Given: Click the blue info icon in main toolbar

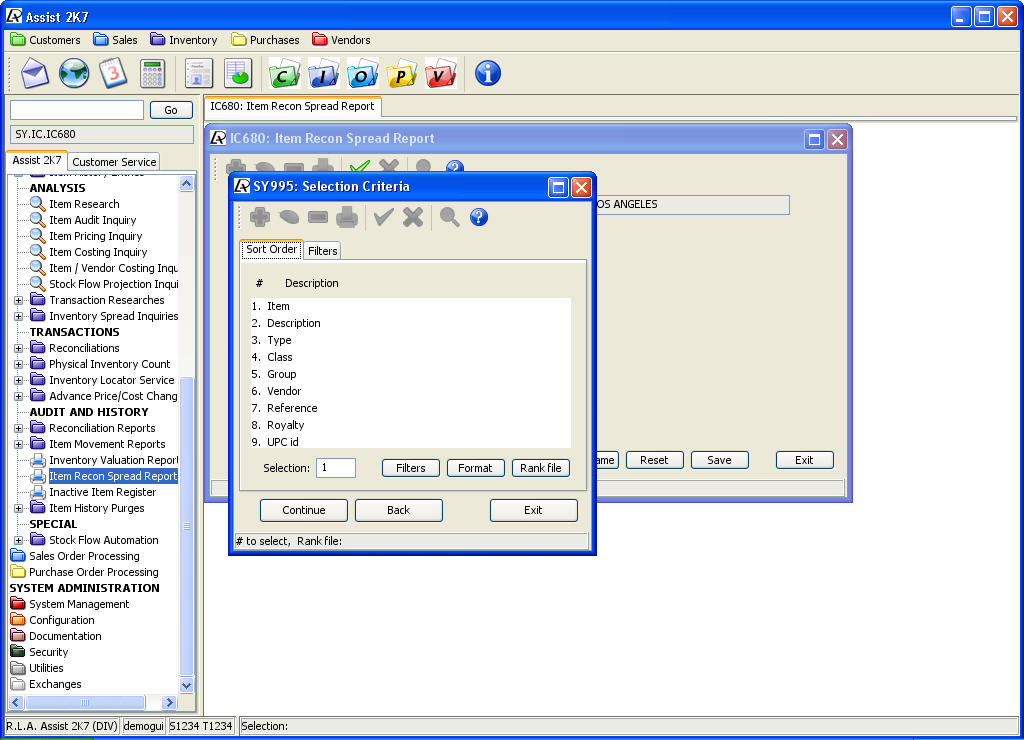Looking at the screenshot, I should 488,73.
